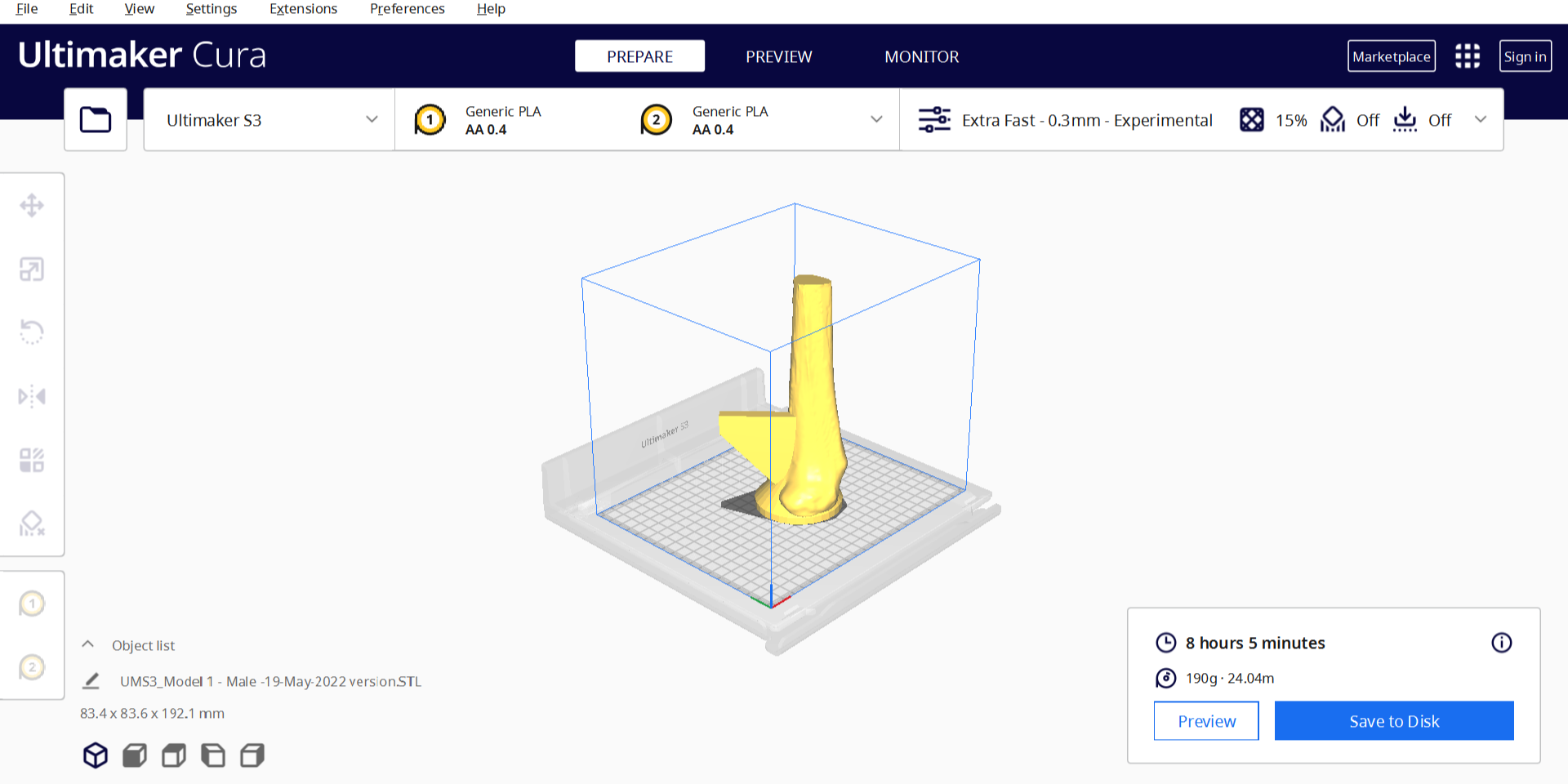The height and width of the screenshot is (784, 1568).
Task: Switch to 3D view cube icon
Action: 96,755
